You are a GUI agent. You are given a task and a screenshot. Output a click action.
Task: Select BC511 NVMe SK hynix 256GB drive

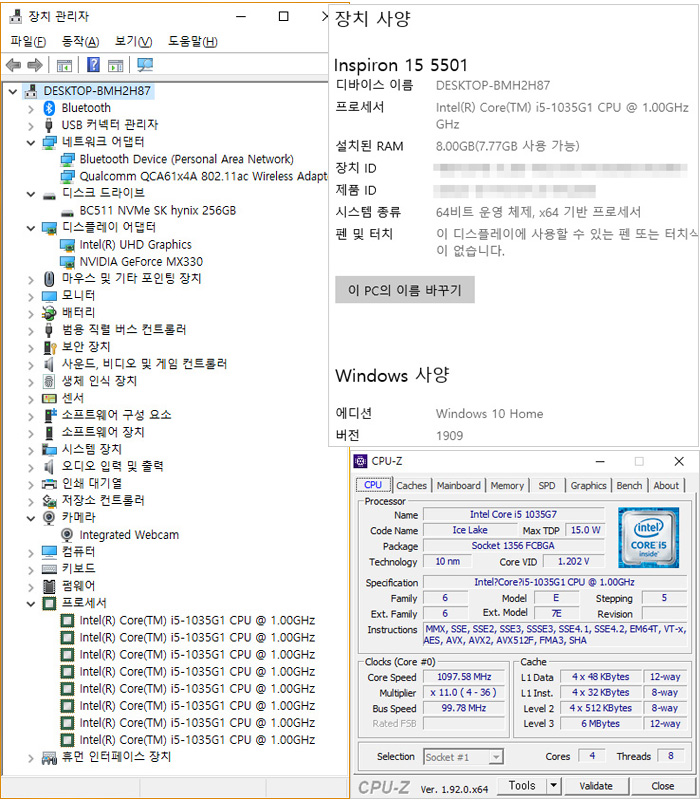tap(158, 210)
